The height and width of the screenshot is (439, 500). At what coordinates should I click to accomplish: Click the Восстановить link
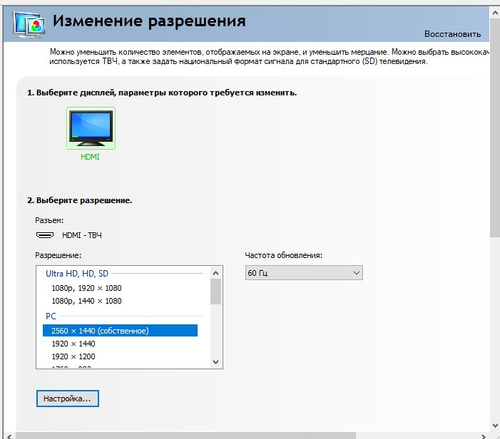[x=452, y=34]
